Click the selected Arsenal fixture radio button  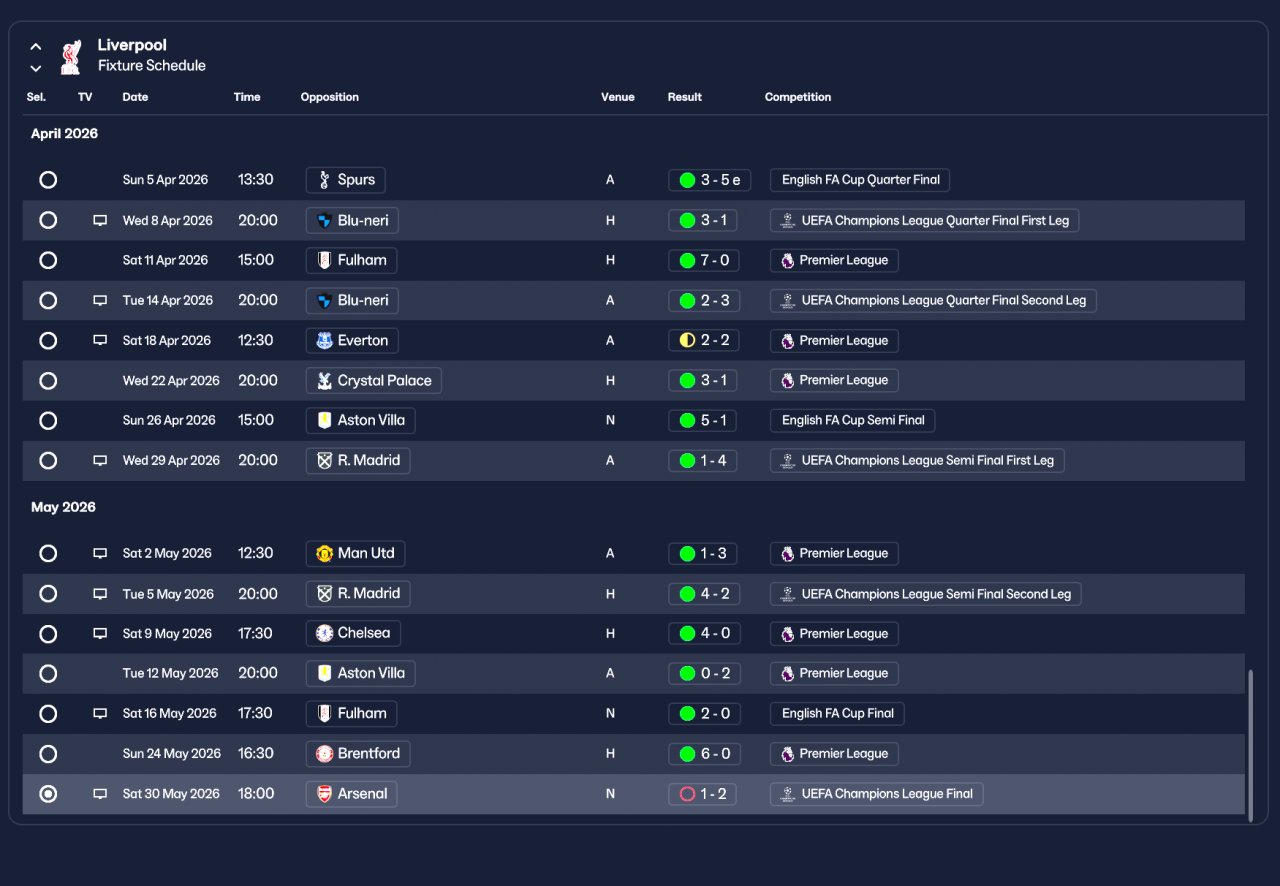[48, 793]
